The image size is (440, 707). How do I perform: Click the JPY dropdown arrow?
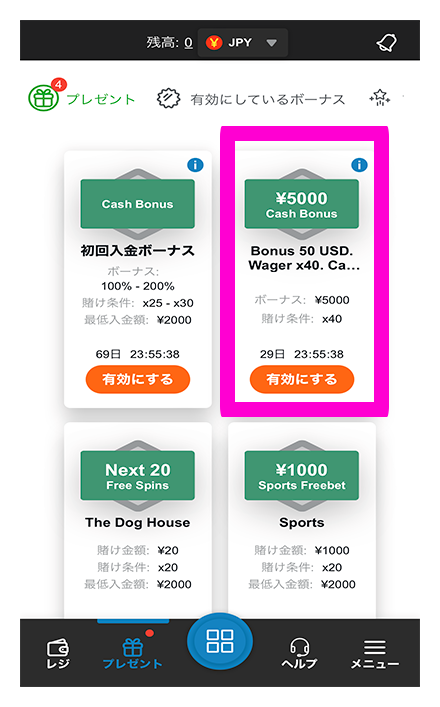pos(271,43)
